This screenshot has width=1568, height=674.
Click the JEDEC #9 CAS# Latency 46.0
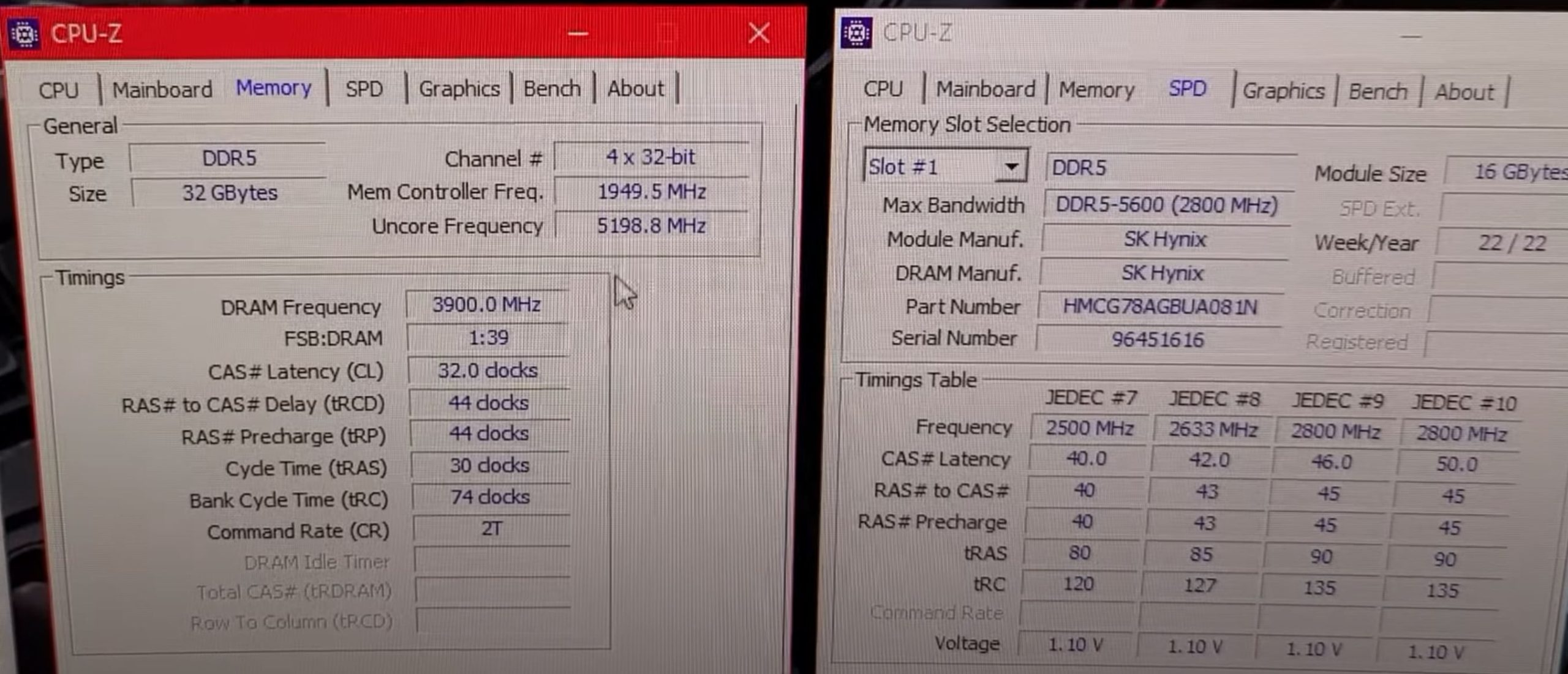click(1332, 462)
